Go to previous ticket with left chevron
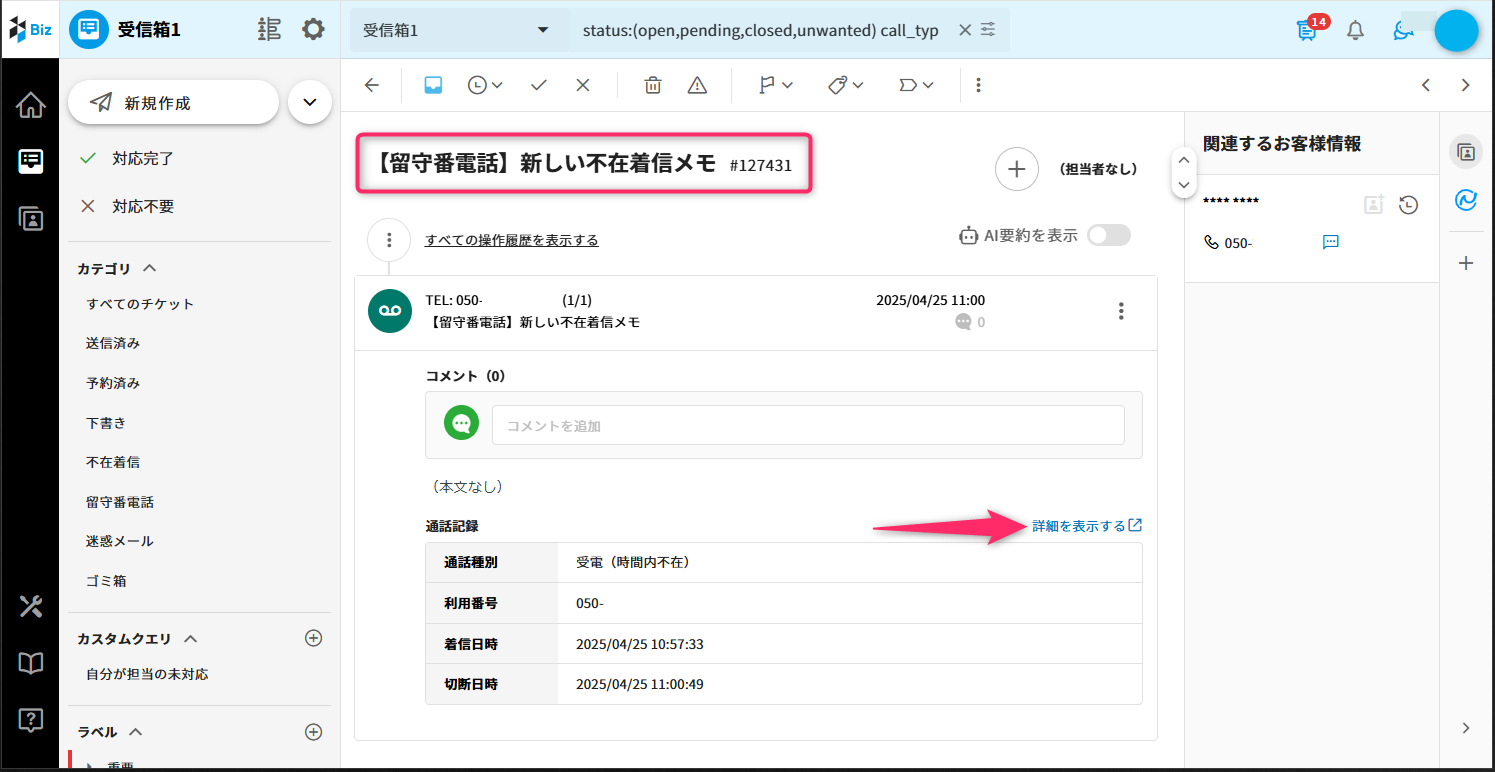This screenshot has height=772, width=1495. pos(1426,85)
